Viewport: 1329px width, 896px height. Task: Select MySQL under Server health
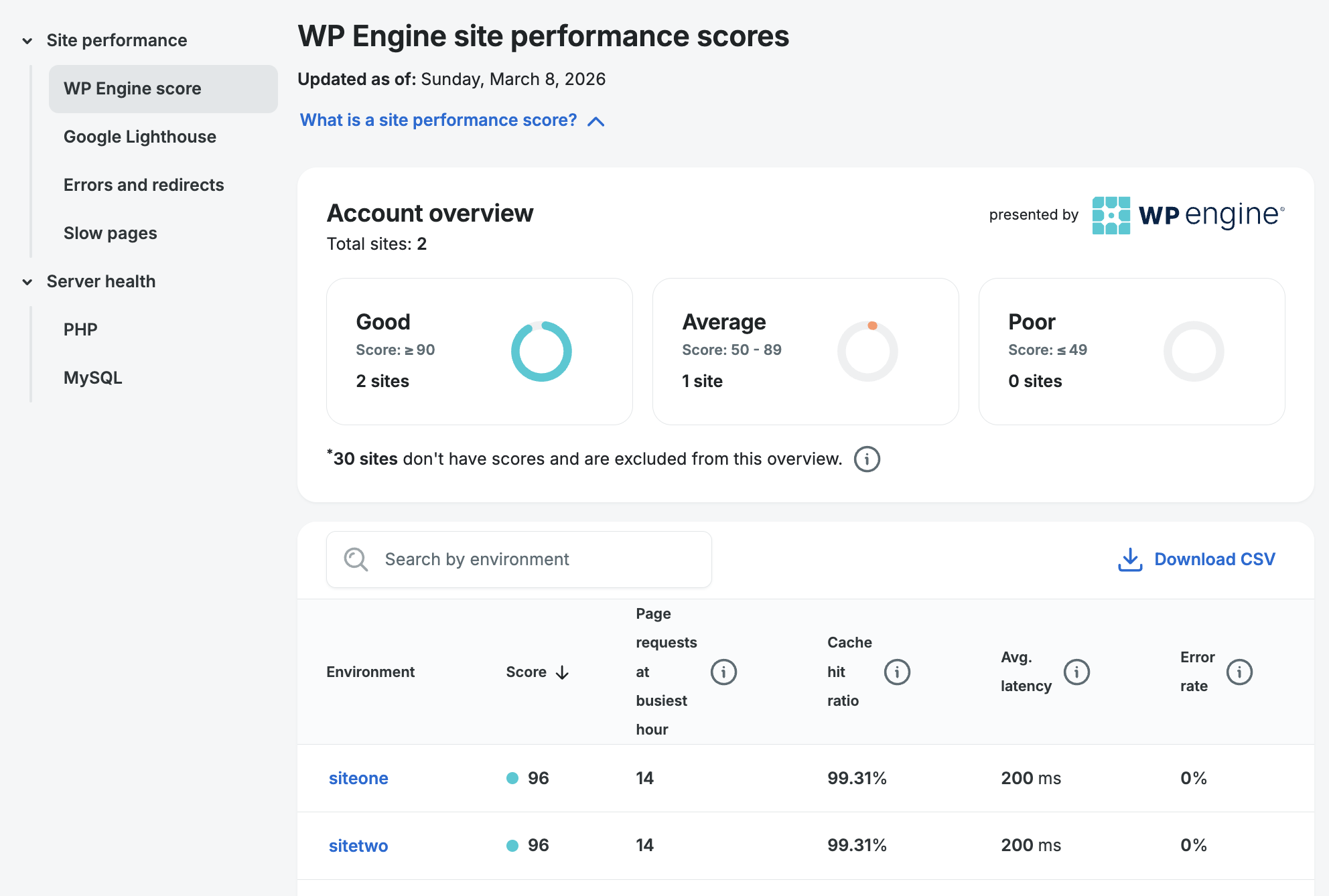(92, 377)
